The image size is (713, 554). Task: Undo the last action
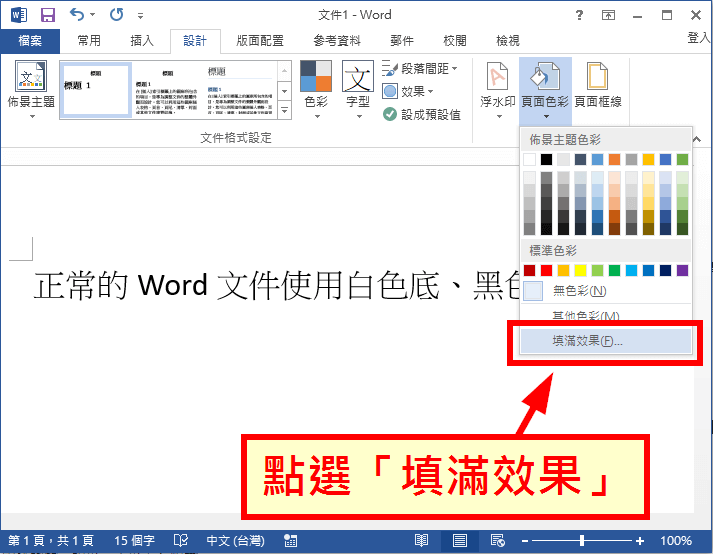coord(77,15)
